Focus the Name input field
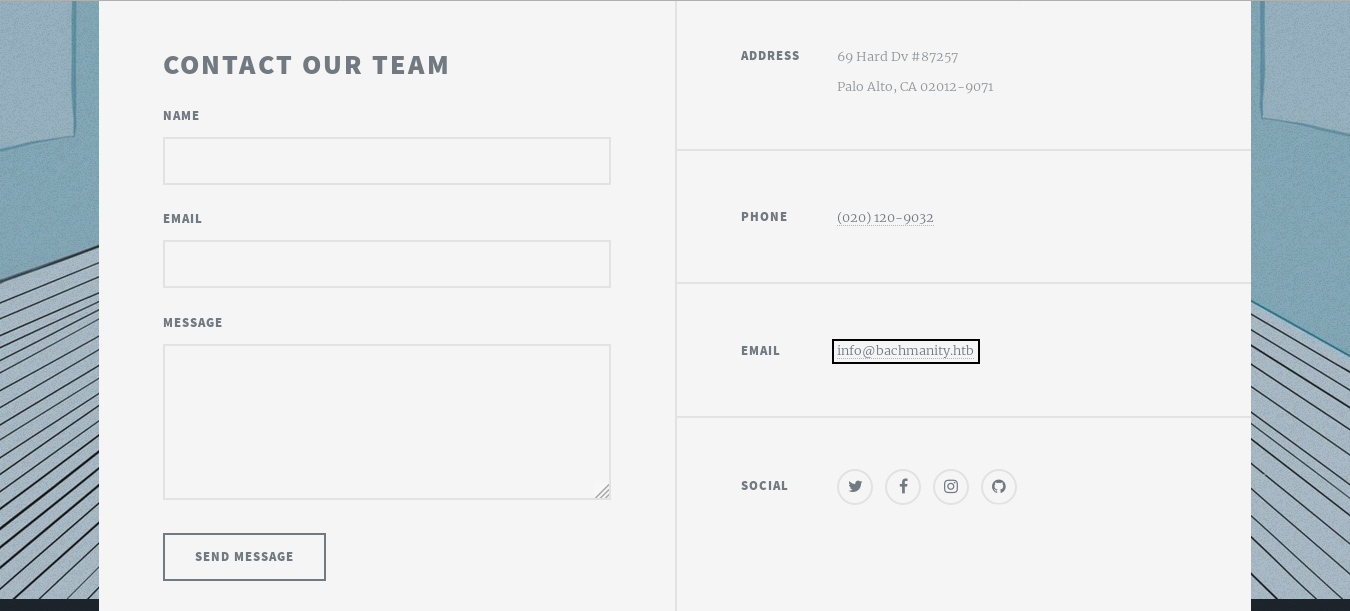Screen dimensions: 1350x611 [x=387, y=161]
